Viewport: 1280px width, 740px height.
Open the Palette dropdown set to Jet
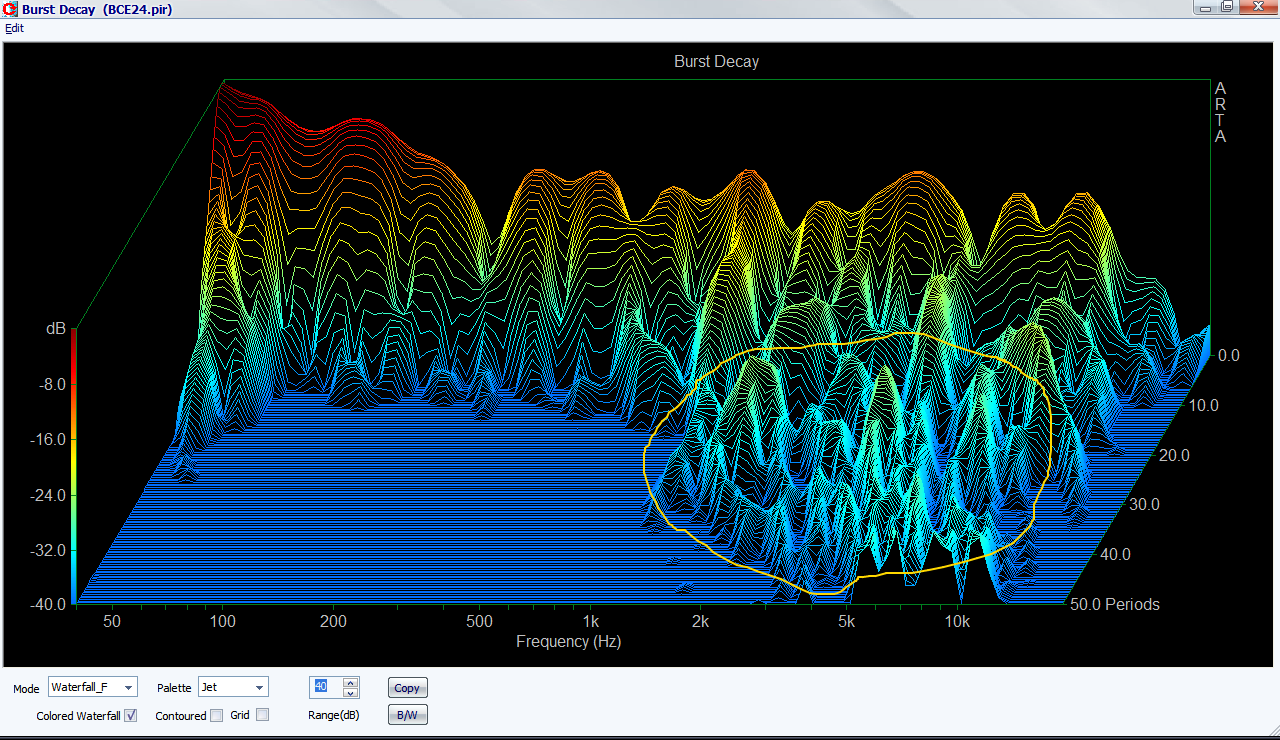(259, 688)
